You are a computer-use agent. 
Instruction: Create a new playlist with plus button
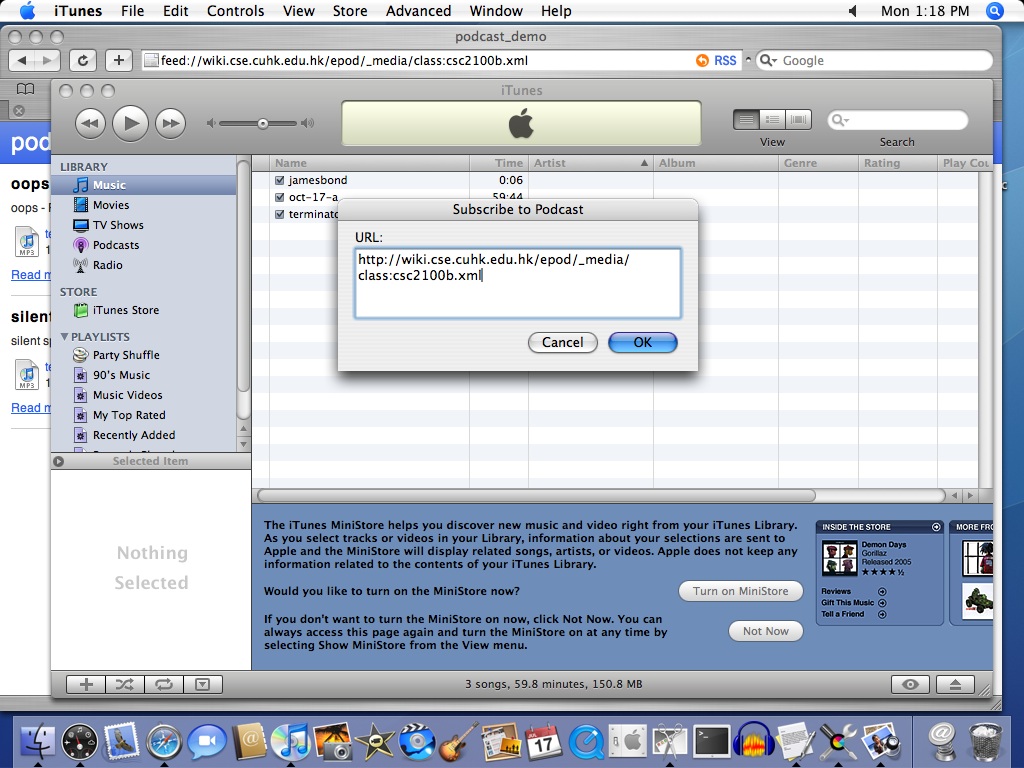86,684
